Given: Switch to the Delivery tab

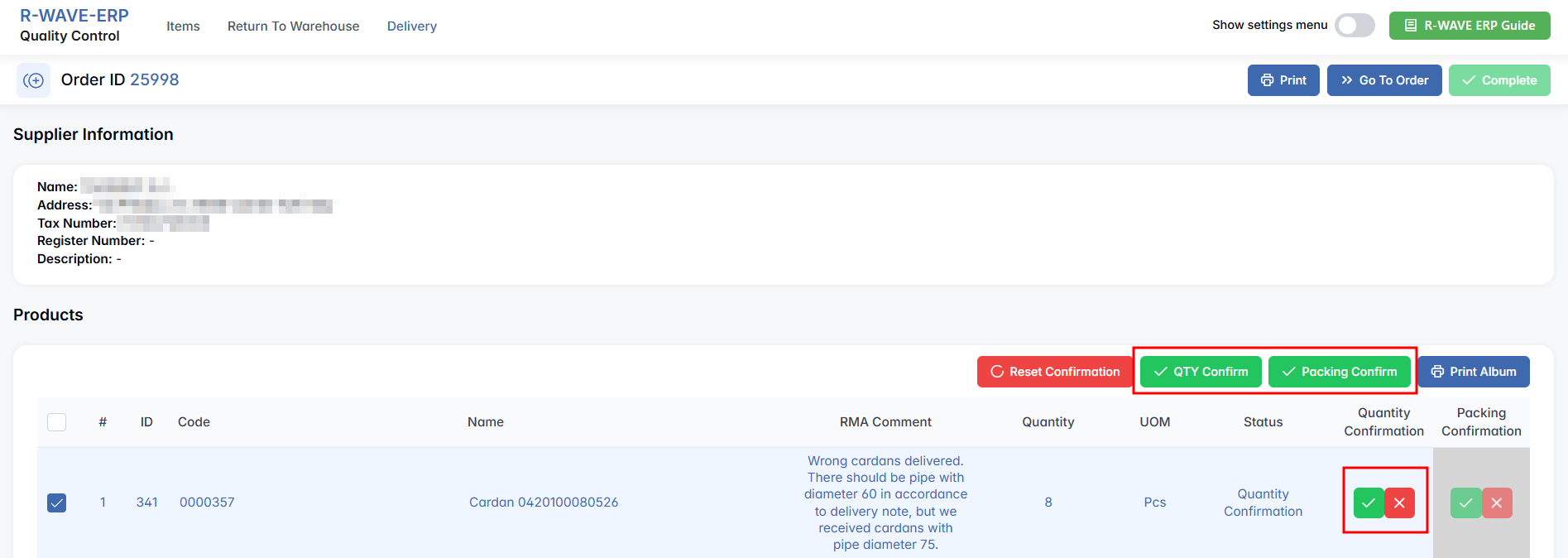Looking at the screenshot, I should [x=411, y=26].
